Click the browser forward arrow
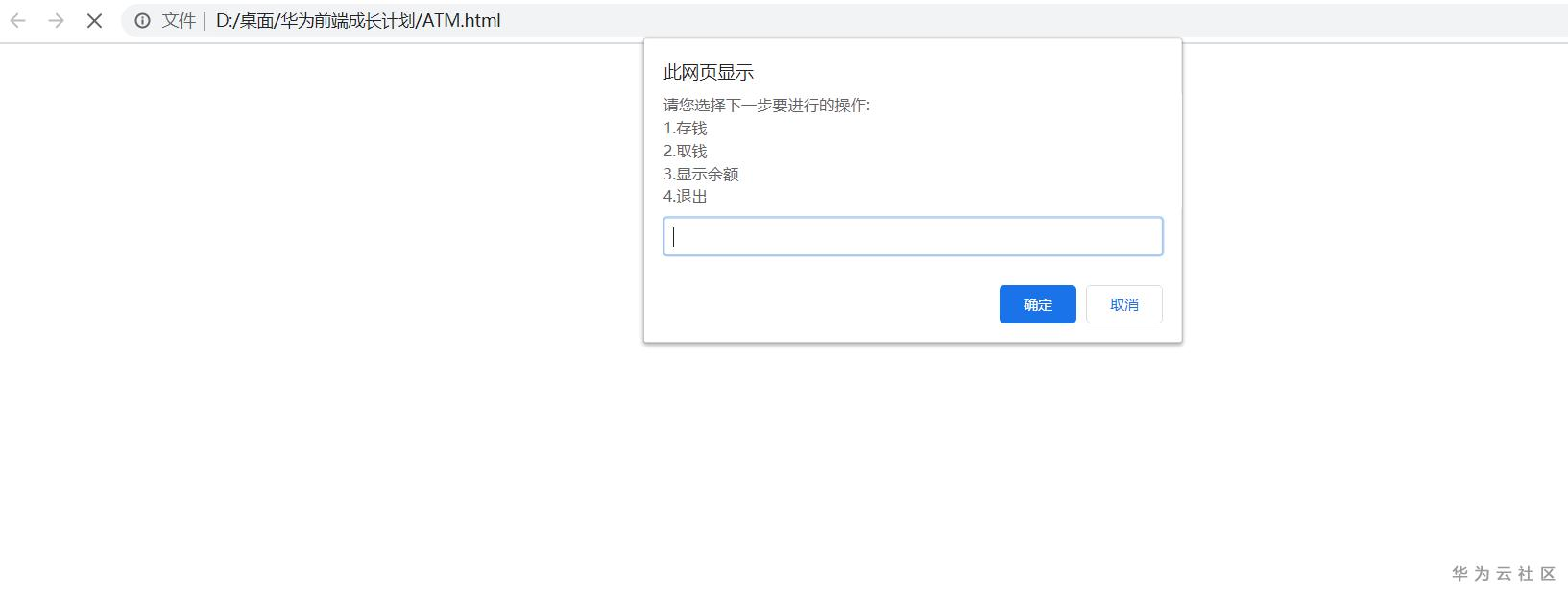Viewport: 1568px width, 598px height. 56,20
